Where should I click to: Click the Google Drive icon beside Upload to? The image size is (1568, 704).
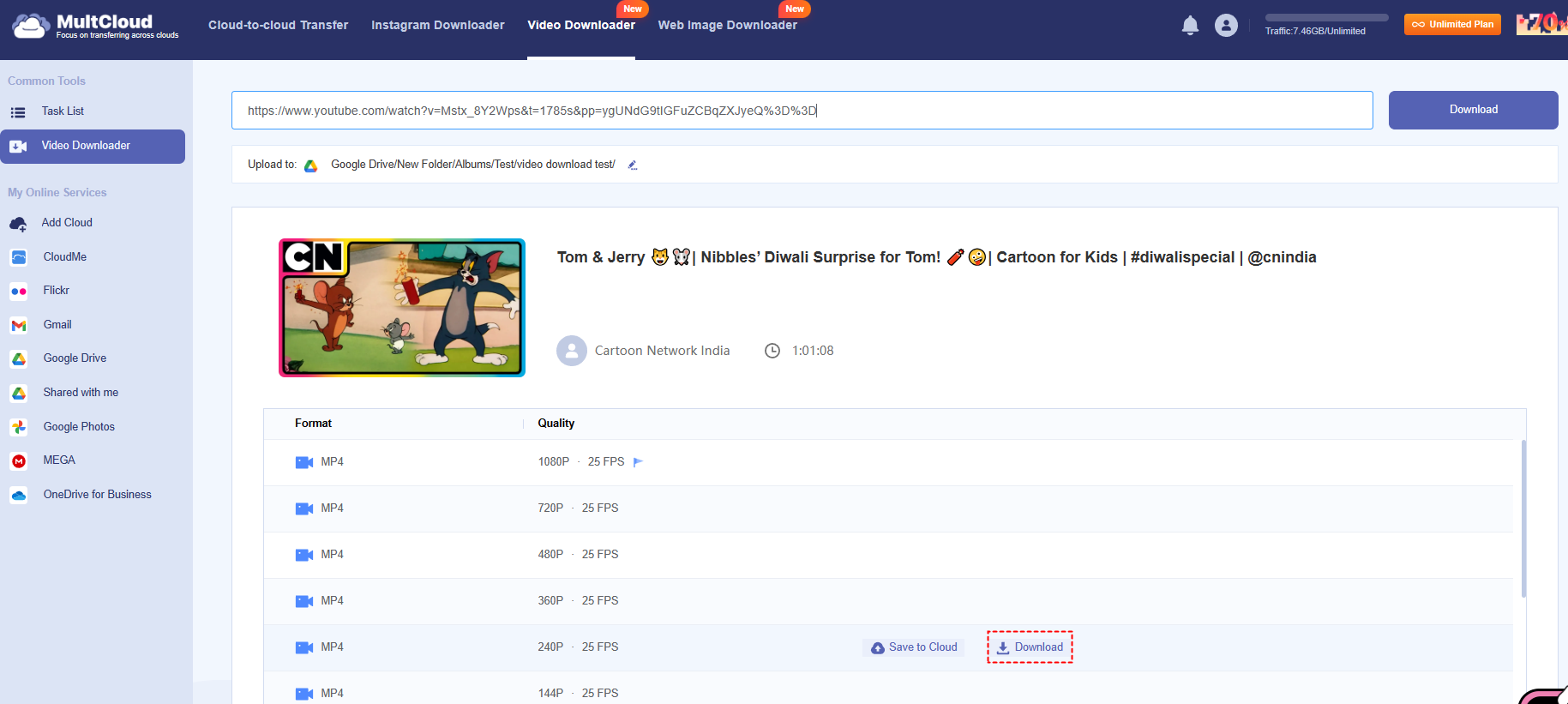[310, 165]
